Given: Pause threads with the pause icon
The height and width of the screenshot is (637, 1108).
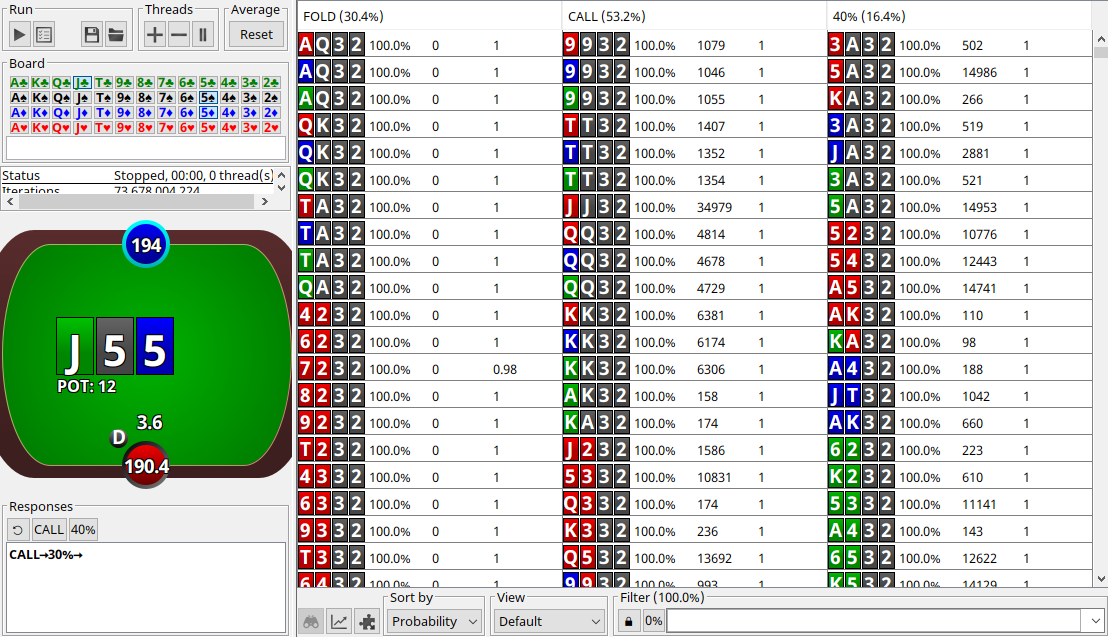Looking at the screenshot, I should click(x=203, y=35).
